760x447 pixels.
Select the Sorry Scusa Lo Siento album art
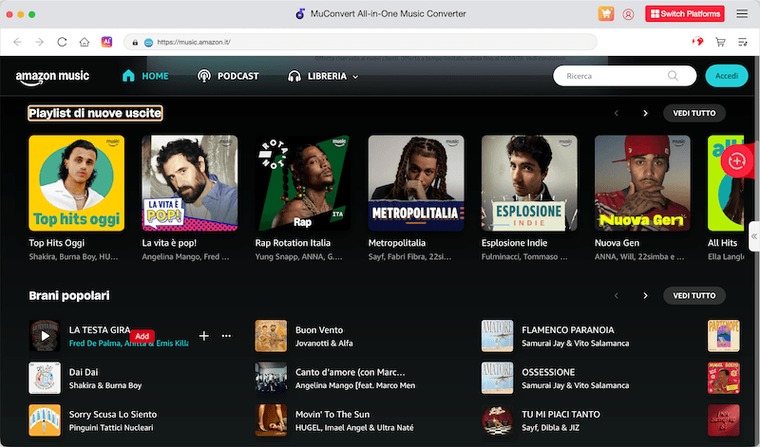(45, 420)
